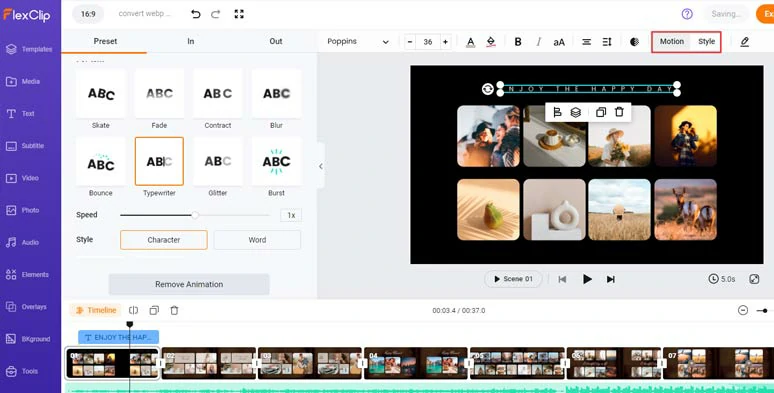
Task: Adjust the animation Speed slider handle
Action: (x=195, y=215)
